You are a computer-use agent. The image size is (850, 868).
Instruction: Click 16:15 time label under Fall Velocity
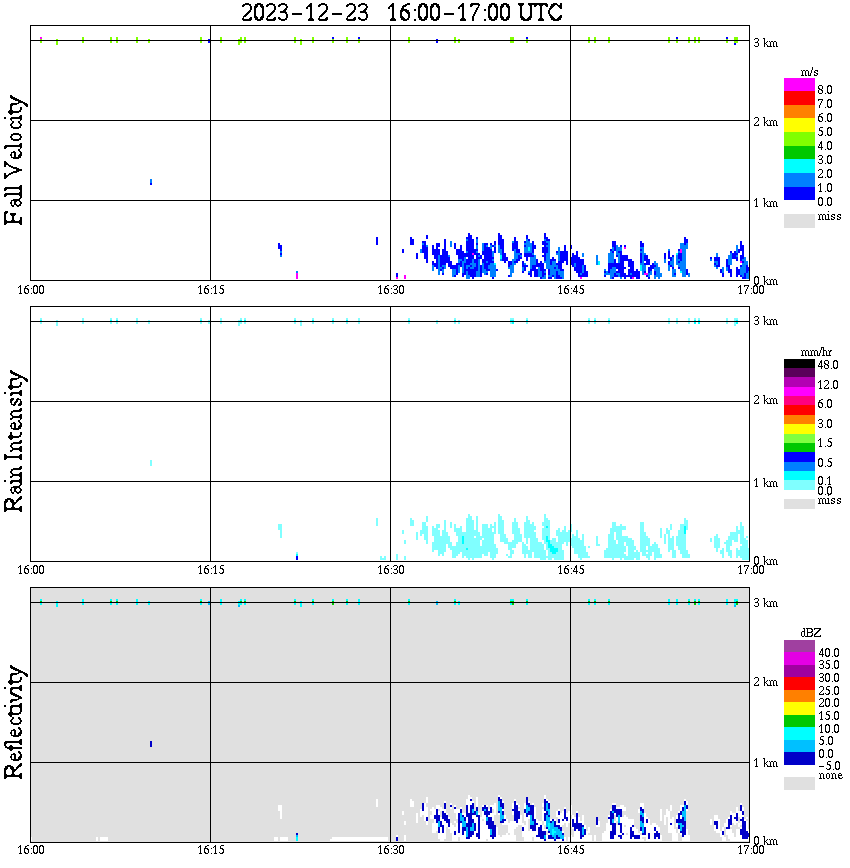coord(210,290)
